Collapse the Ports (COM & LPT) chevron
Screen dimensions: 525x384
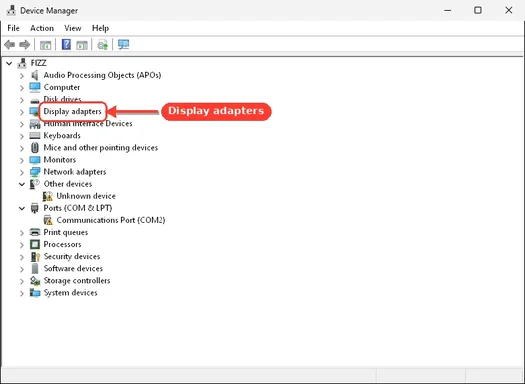(22, 208)
